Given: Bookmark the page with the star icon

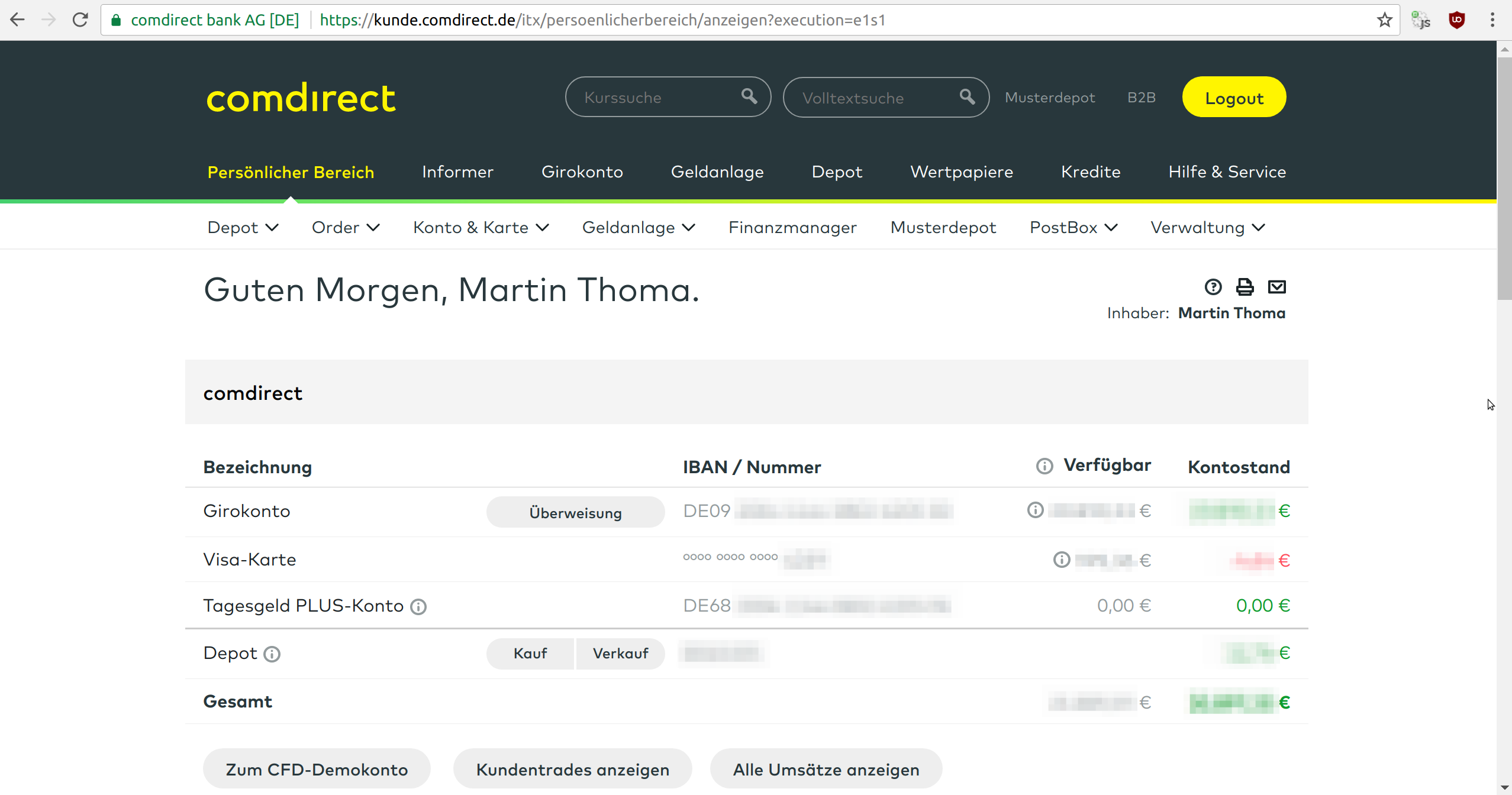Looking at the screenshot, I should pyautogui.click(x=1385, y=20).
